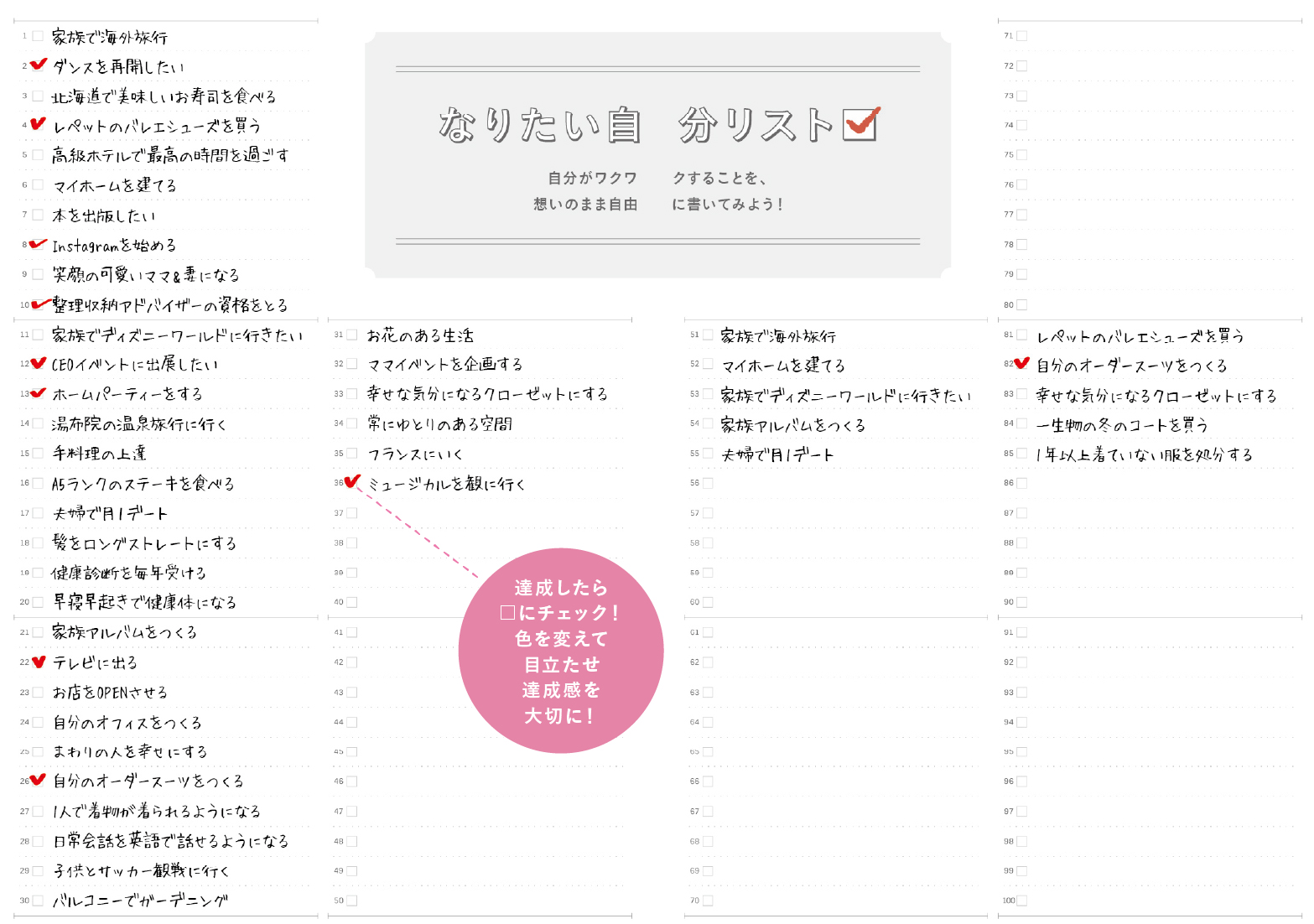The height and width of the screenshot is (924, 1314).
Task: Check the box for フランスにいく
Action: click(351, 452)
